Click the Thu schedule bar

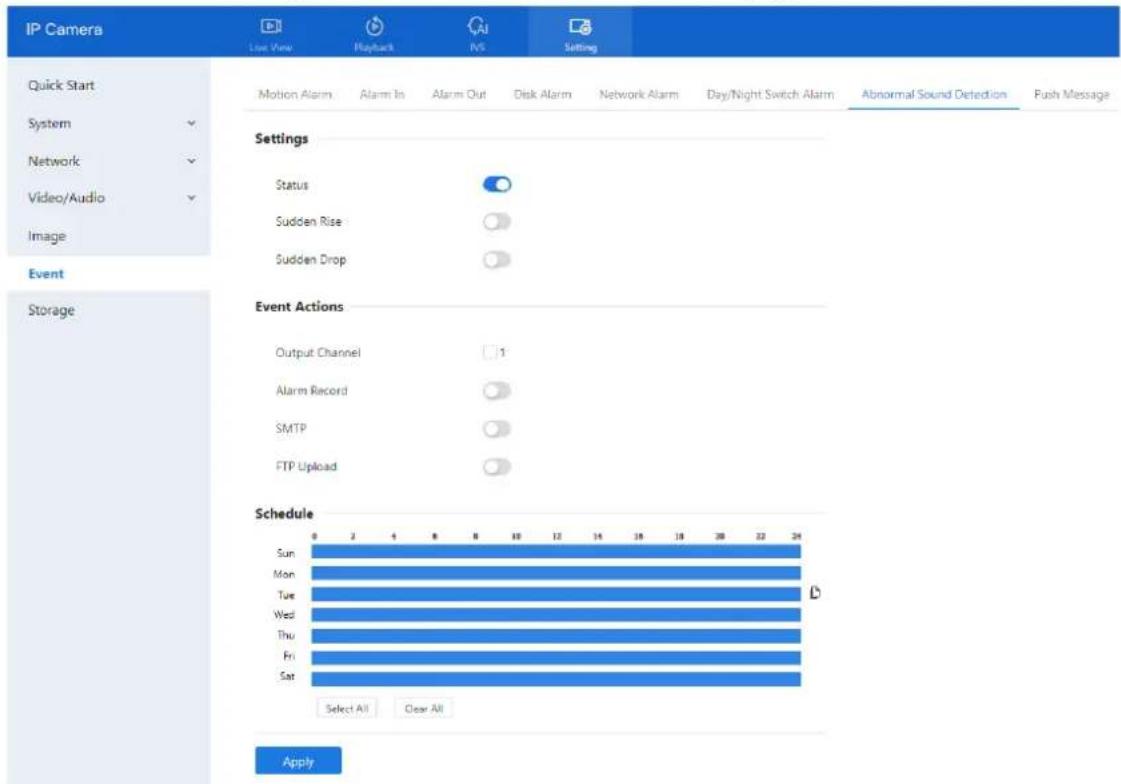click(555, 636)
